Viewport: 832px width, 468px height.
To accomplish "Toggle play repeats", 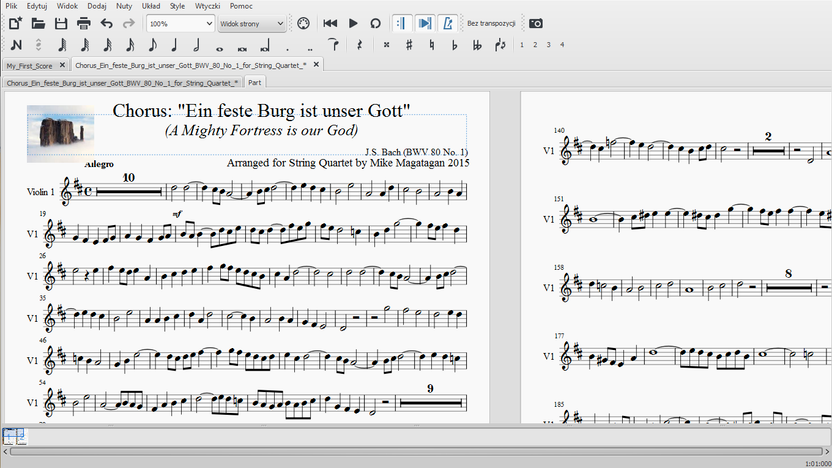I will (402, 23).
